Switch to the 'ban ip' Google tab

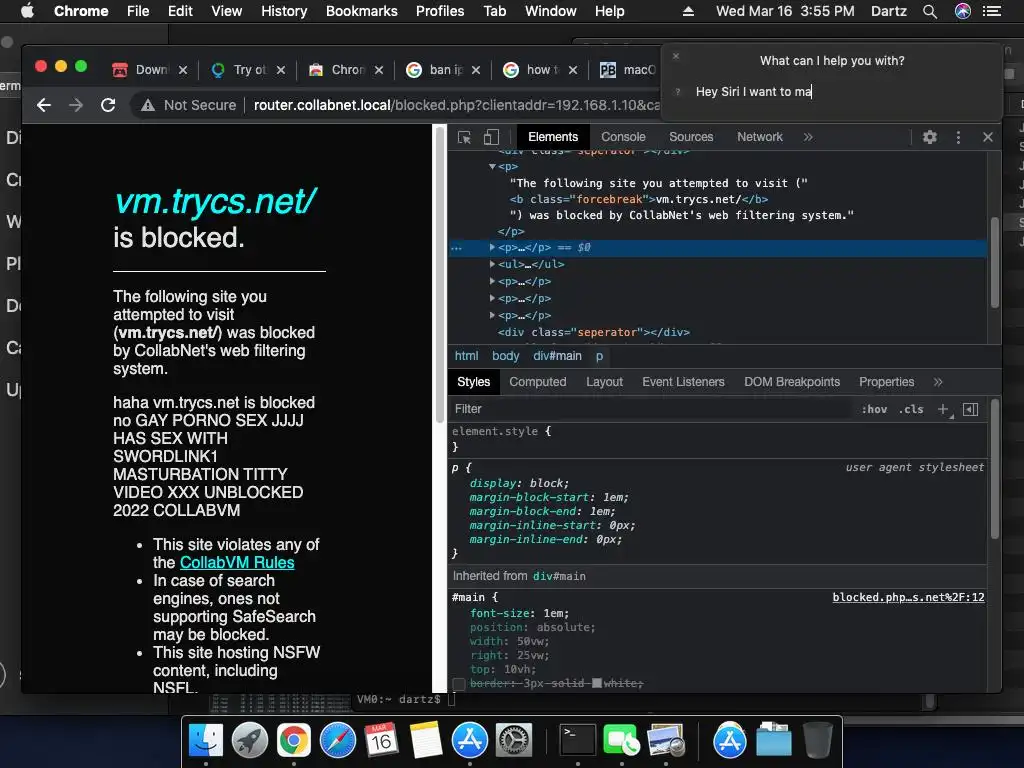pyautogui.click(x=444, y=70)
